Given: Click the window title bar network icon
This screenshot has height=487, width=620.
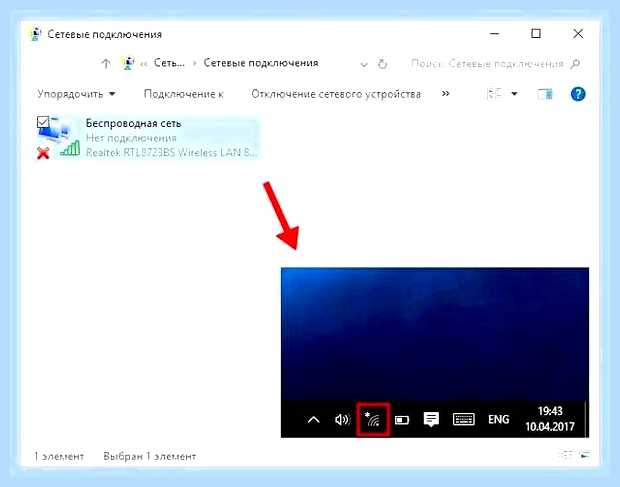Looking at the screenshot, I should coord(35,34).
